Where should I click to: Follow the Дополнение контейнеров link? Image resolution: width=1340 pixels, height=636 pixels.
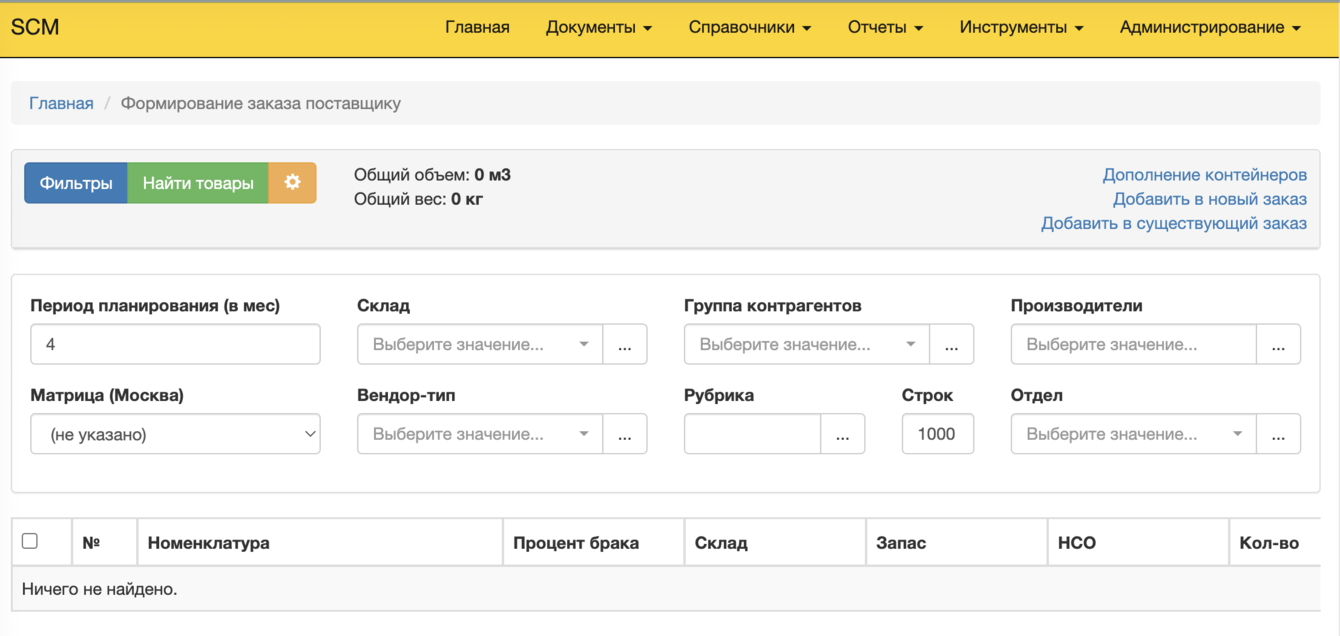(x=1203, y=174)
